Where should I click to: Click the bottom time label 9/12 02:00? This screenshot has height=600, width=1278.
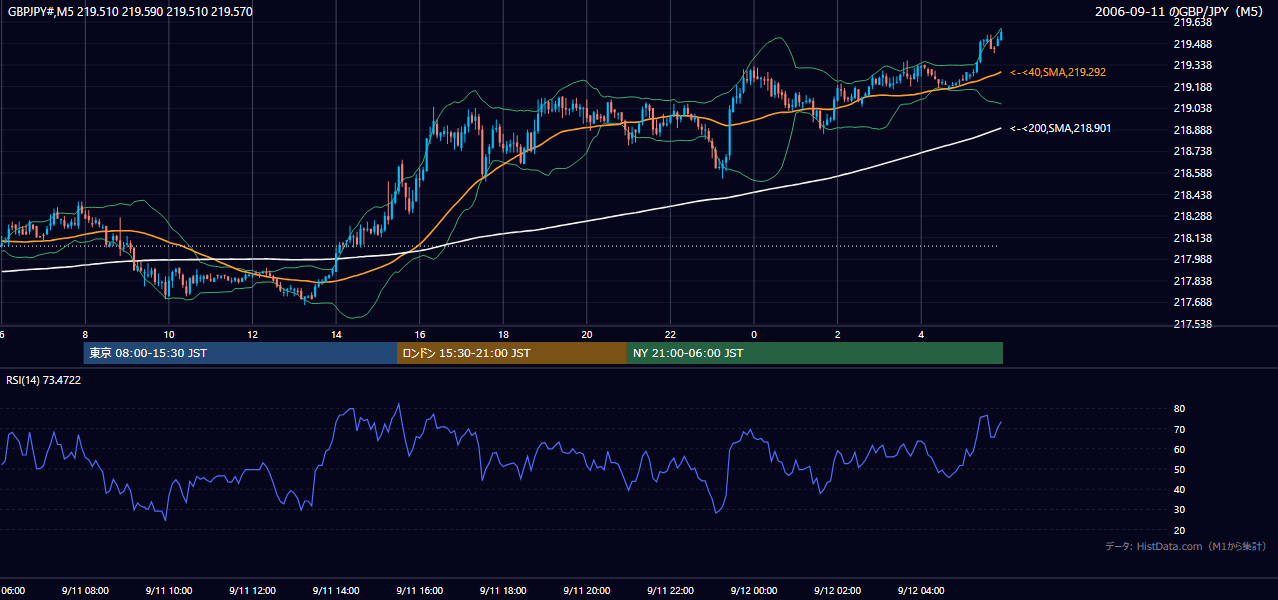click(838, 590)
